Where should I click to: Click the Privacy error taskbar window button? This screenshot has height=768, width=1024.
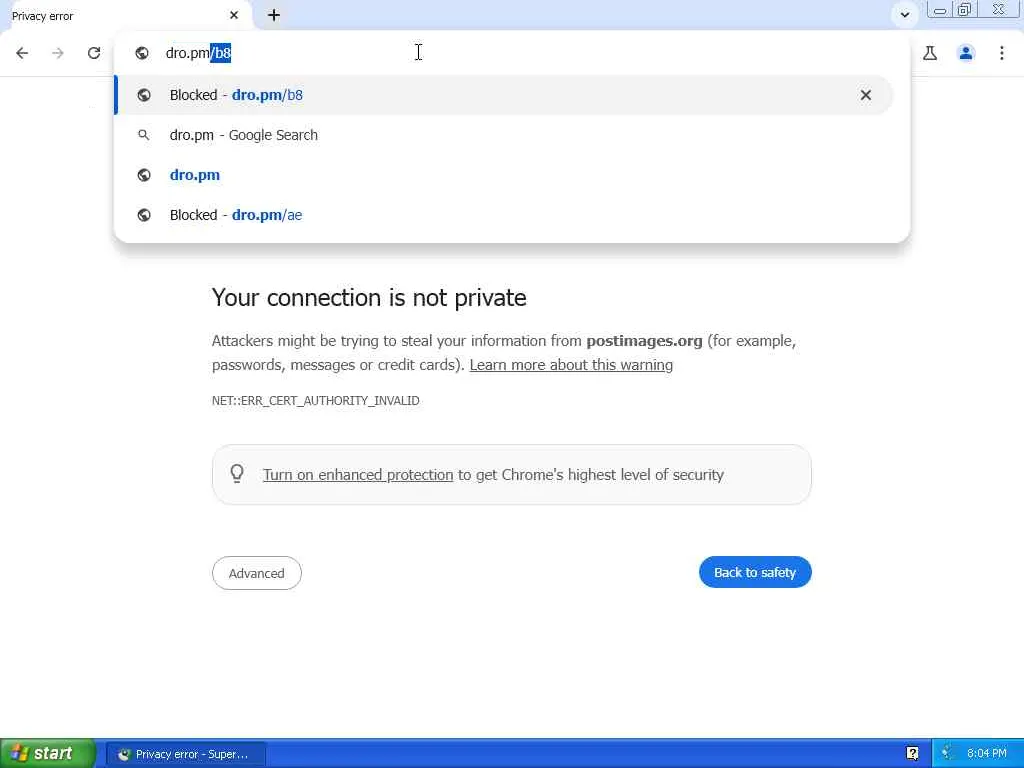tap(185, 754)
